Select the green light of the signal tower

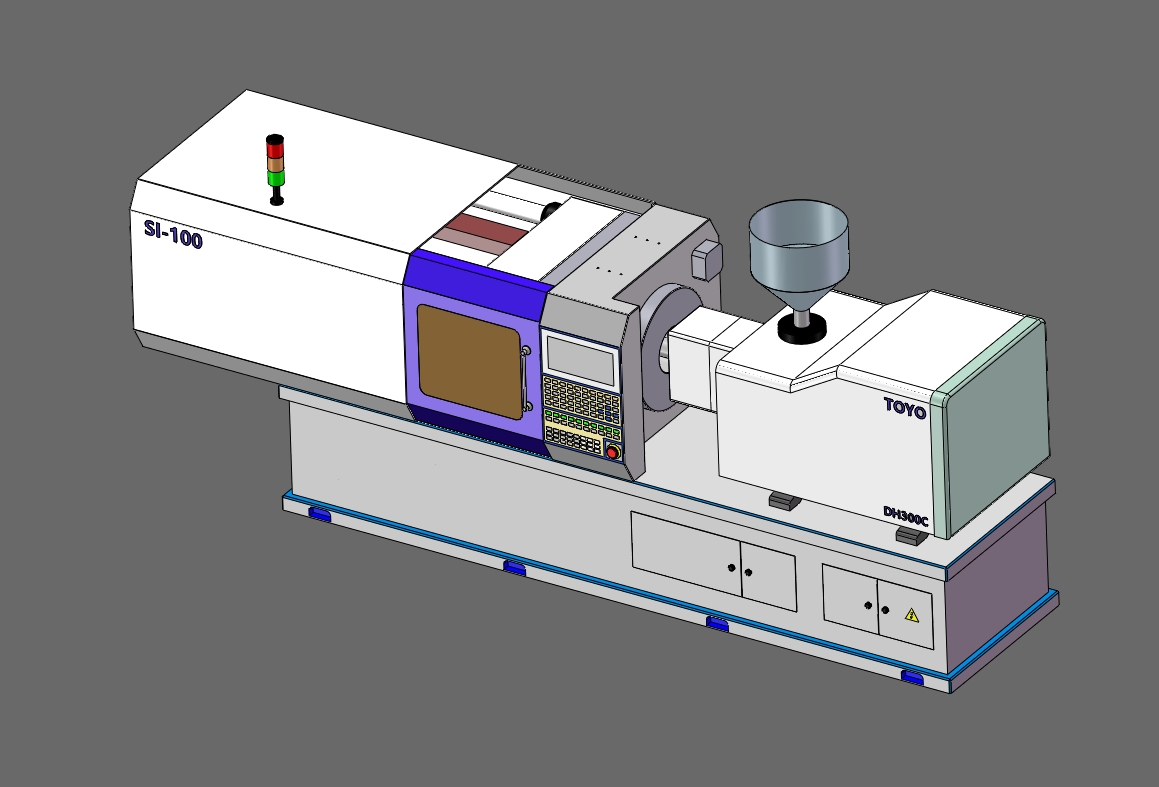(275, 178)
